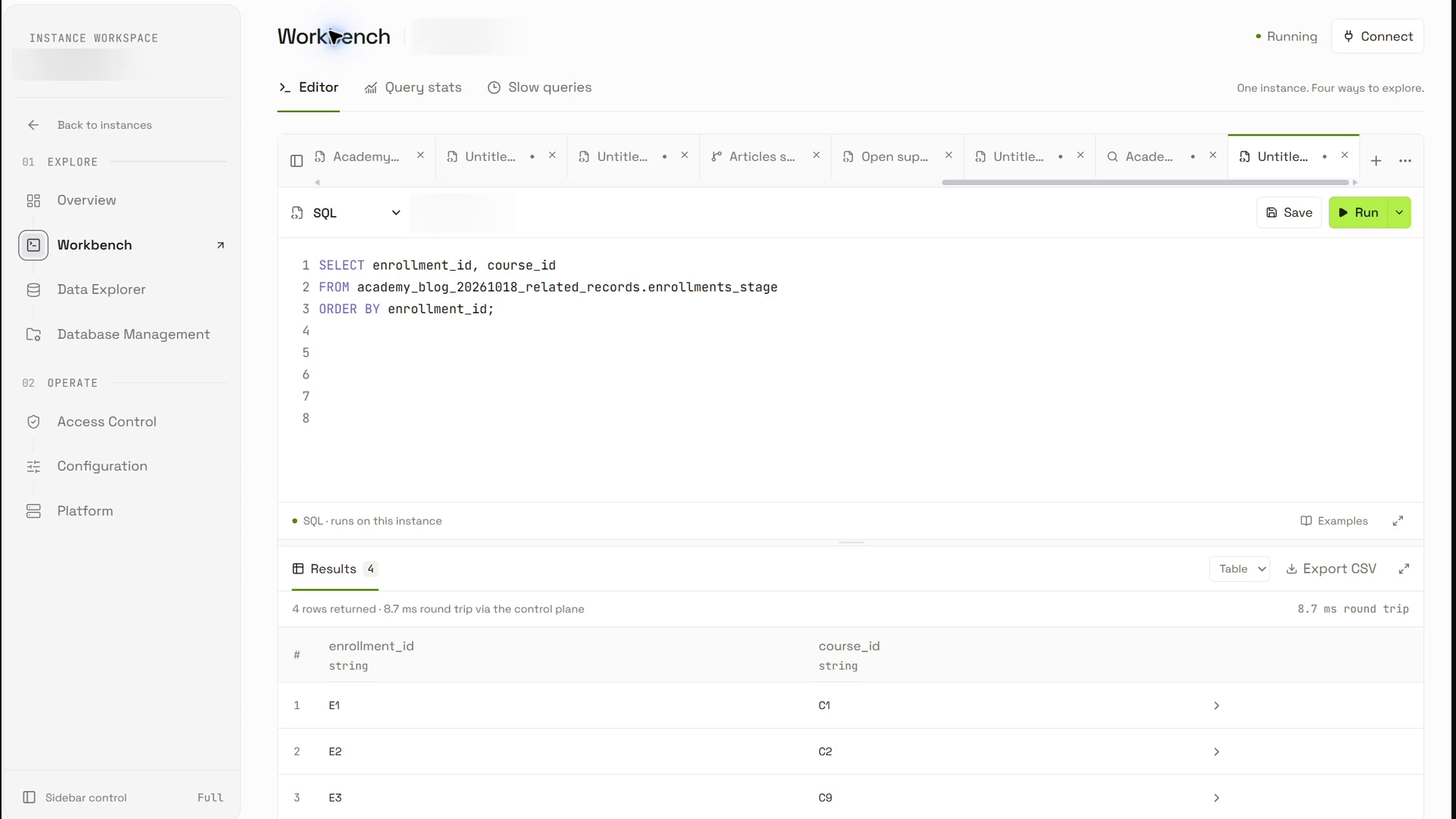
Task: Expand row E1 details chevron
Action: coord(1216,706)
